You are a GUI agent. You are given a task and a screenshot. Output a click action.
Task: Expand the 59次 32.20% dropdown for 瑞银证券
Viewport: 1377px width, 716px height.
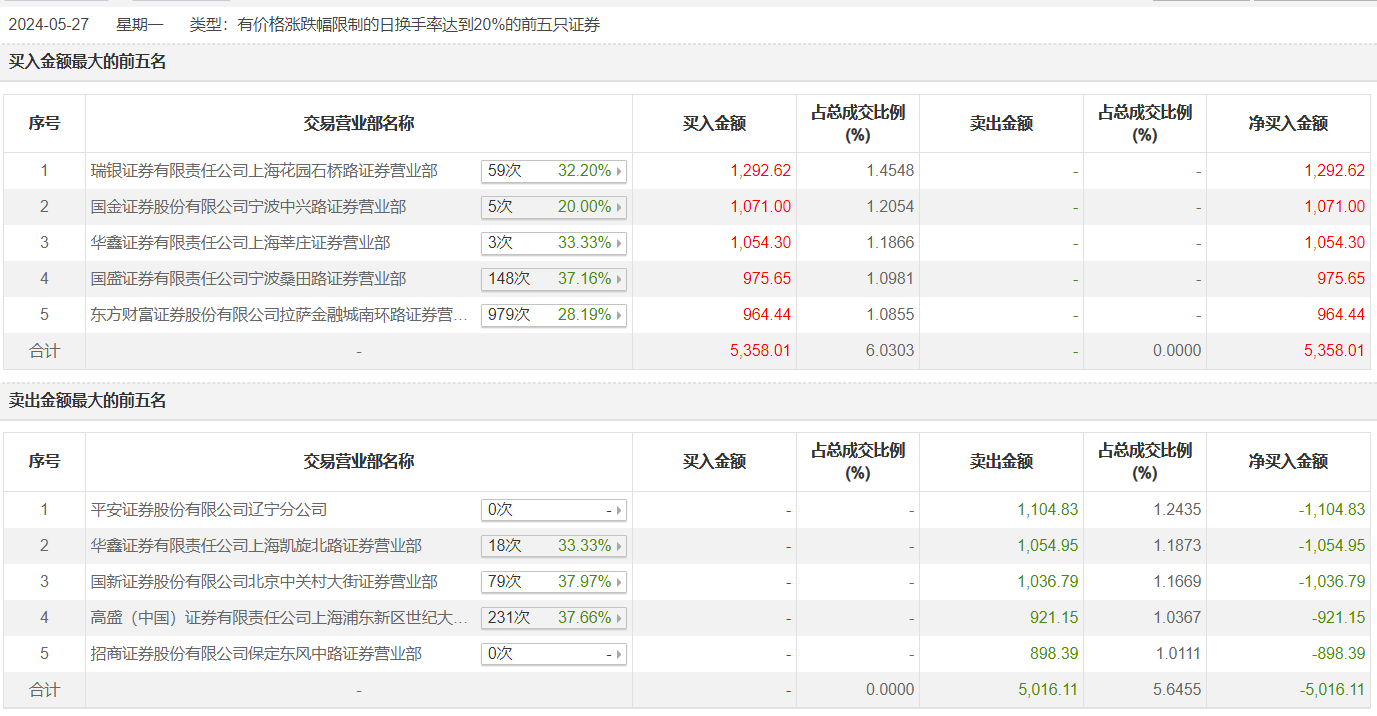(x=554, y=171)
